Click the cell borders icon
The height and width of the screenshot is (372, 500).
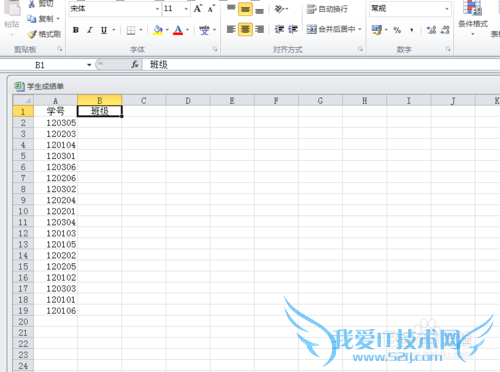click(131, 30)
